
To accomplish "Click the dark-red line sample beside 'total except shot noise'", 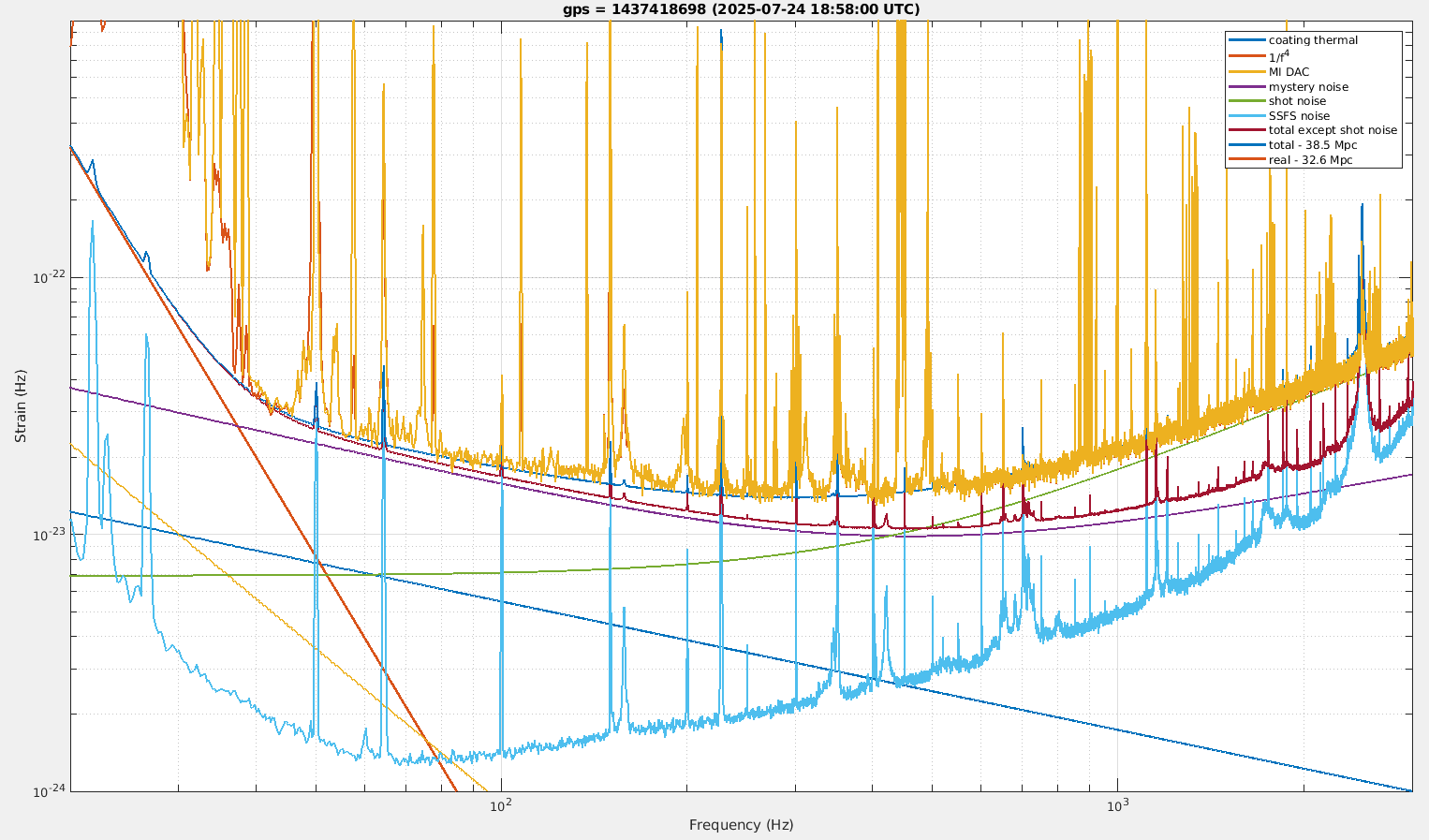I will pyautogui.click(x=1246, y=130).
